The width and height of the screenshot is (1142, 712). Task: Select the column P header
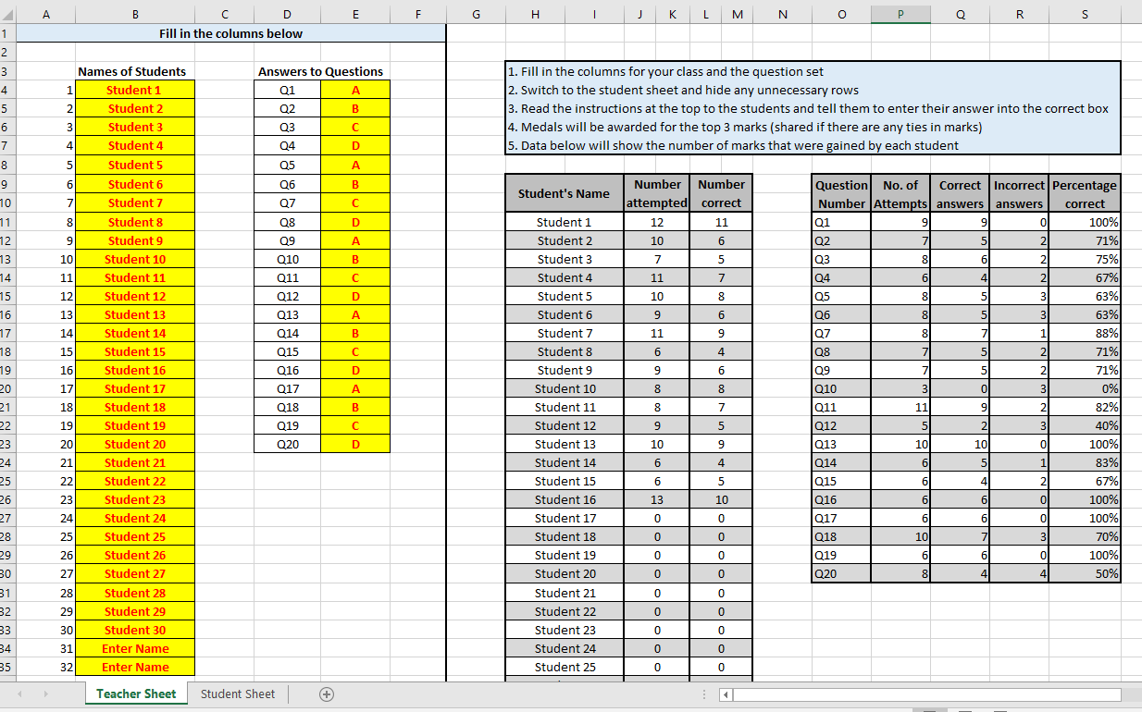point(900,14)
